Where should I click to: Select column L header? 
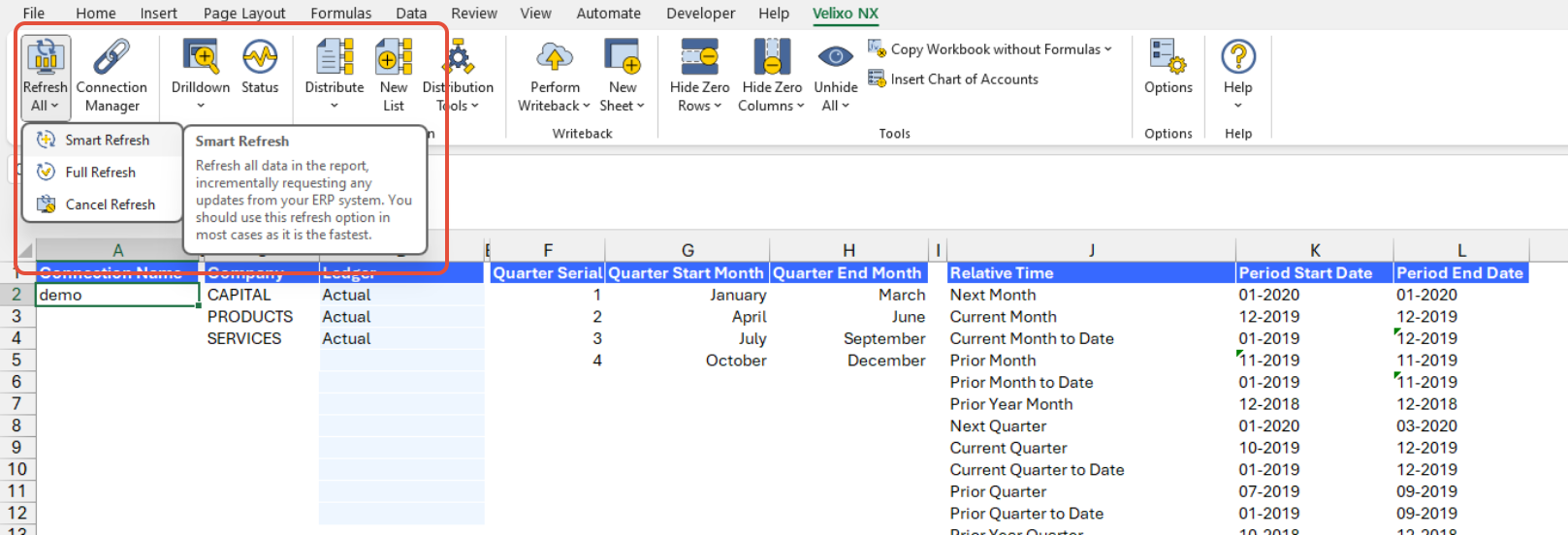[x=1461, y=250]
